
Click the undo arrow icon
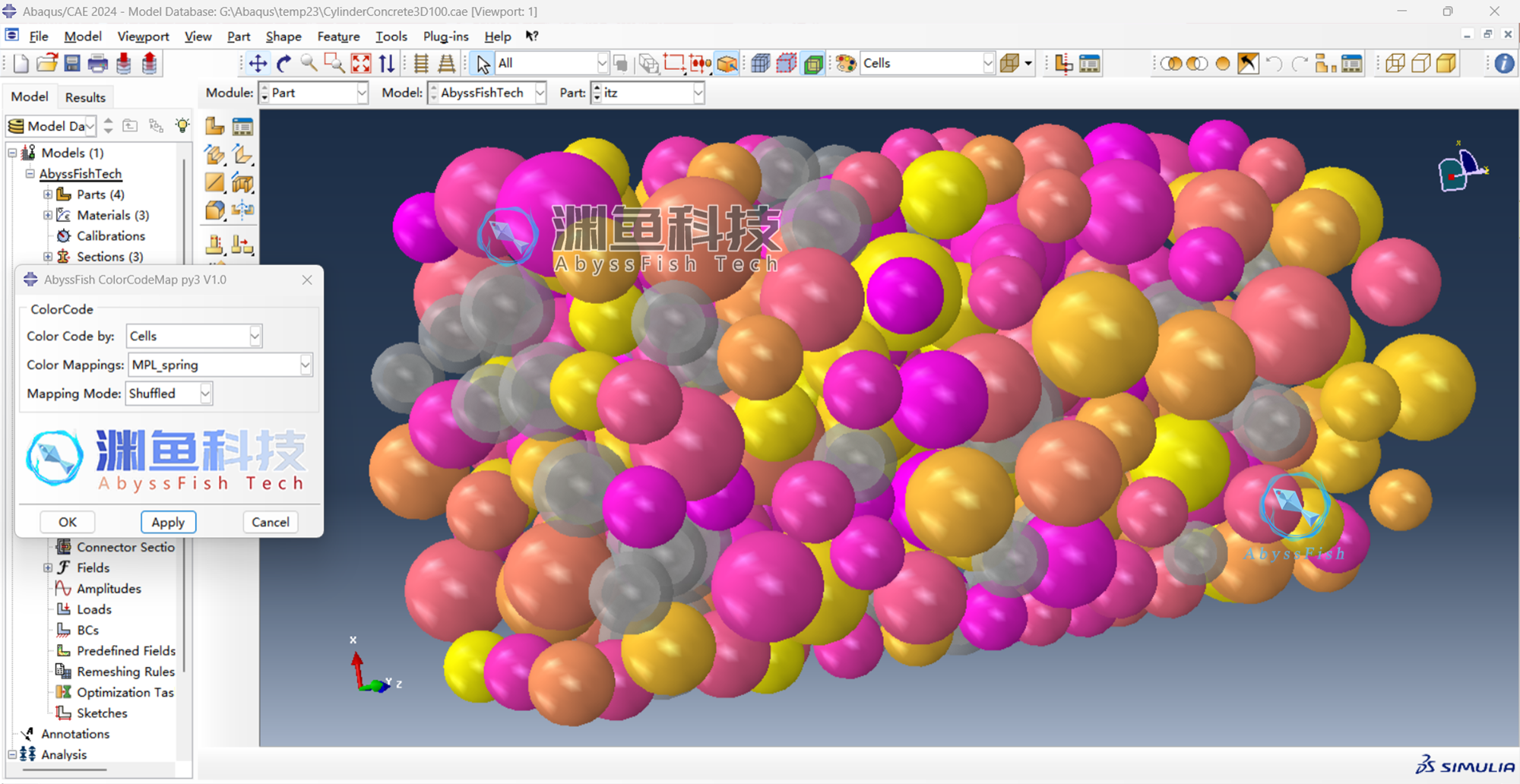pos(1274,63)
